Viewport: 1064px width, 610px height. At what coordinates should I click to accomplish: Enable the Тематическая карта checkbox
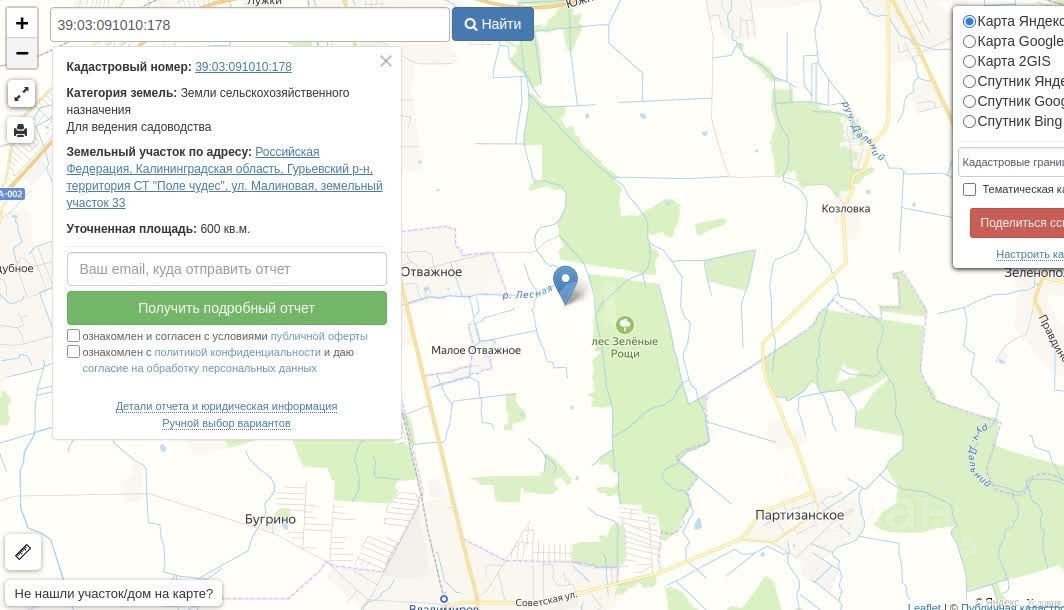[x=970, y=189]
